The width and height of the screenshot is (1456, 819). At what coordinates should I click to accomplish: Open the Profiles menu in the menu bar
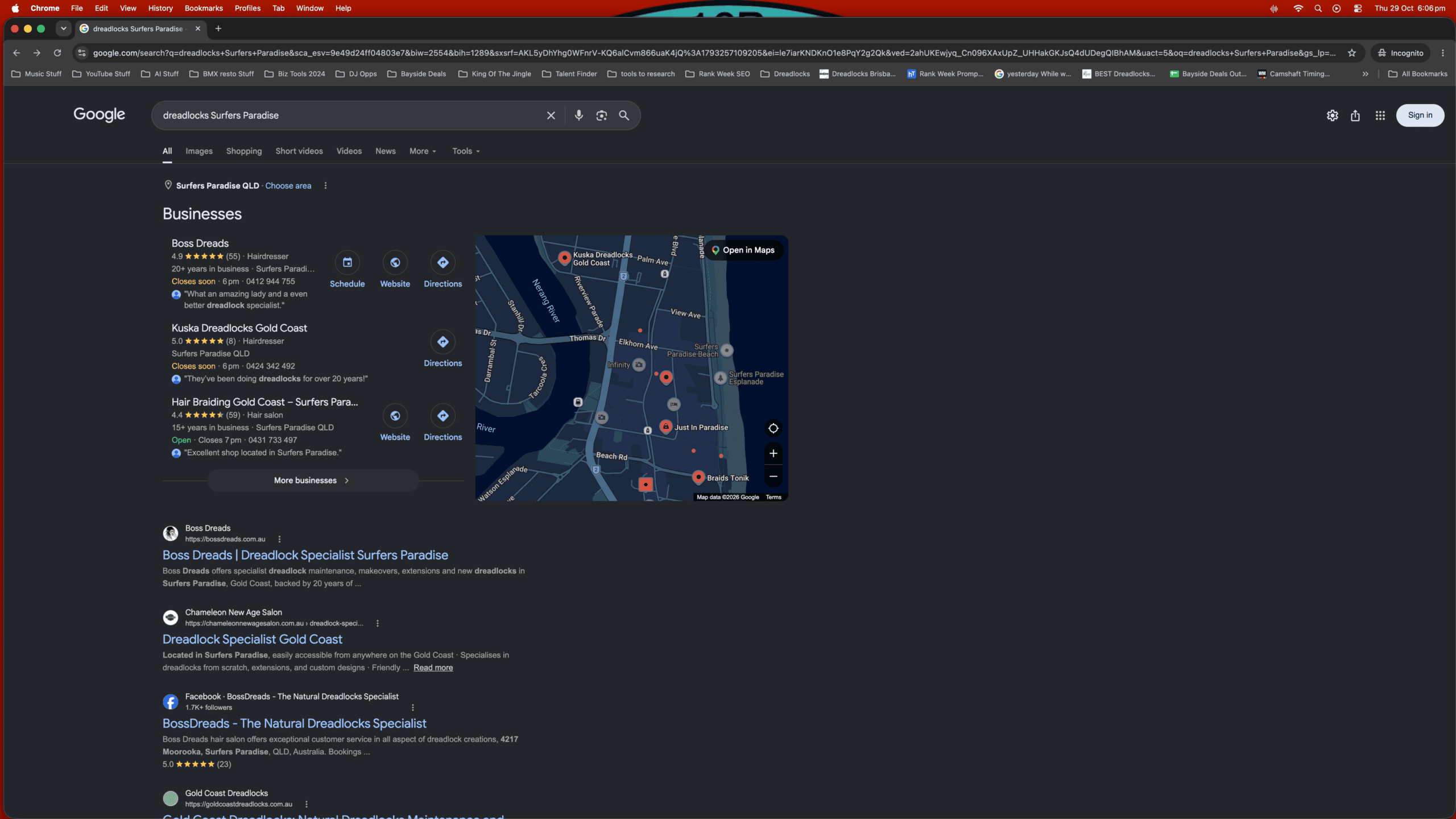point(247,9)
